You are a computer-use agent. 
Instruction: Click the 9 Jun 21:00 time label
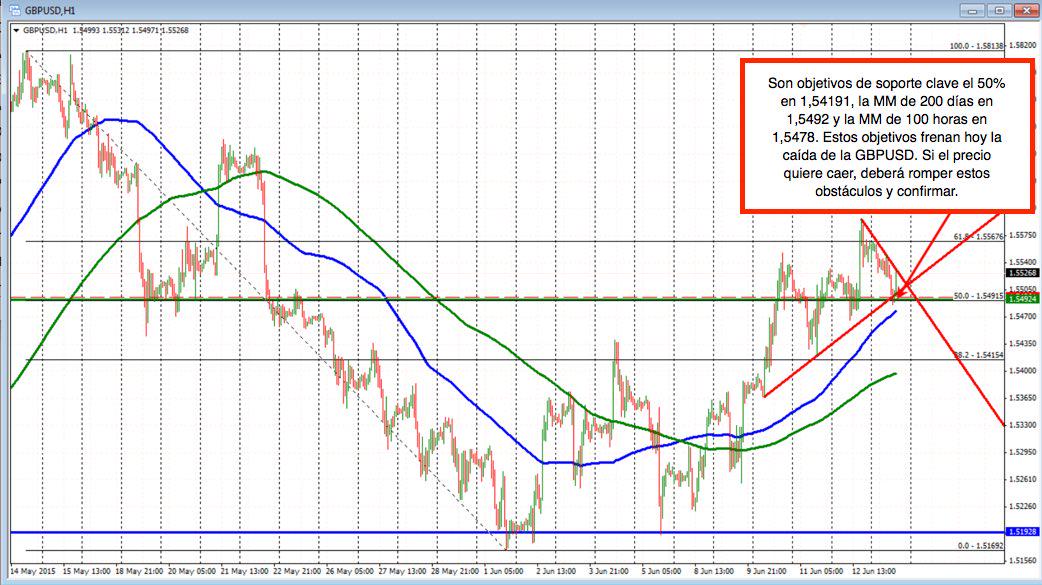pyautogui.click(x=766, y=571)
